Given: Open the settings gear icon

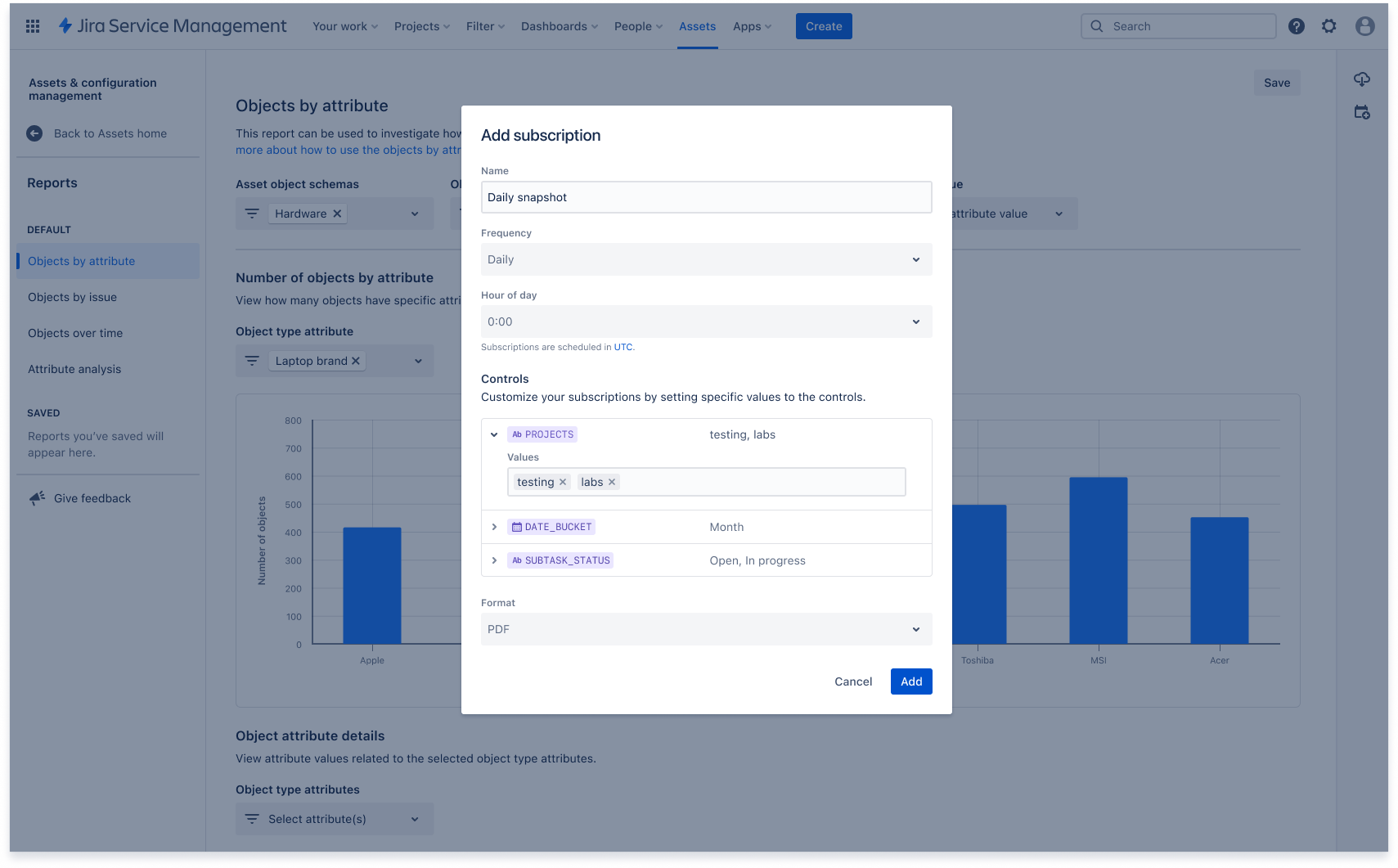Looking at the screenshot, I should point(1329,26).
